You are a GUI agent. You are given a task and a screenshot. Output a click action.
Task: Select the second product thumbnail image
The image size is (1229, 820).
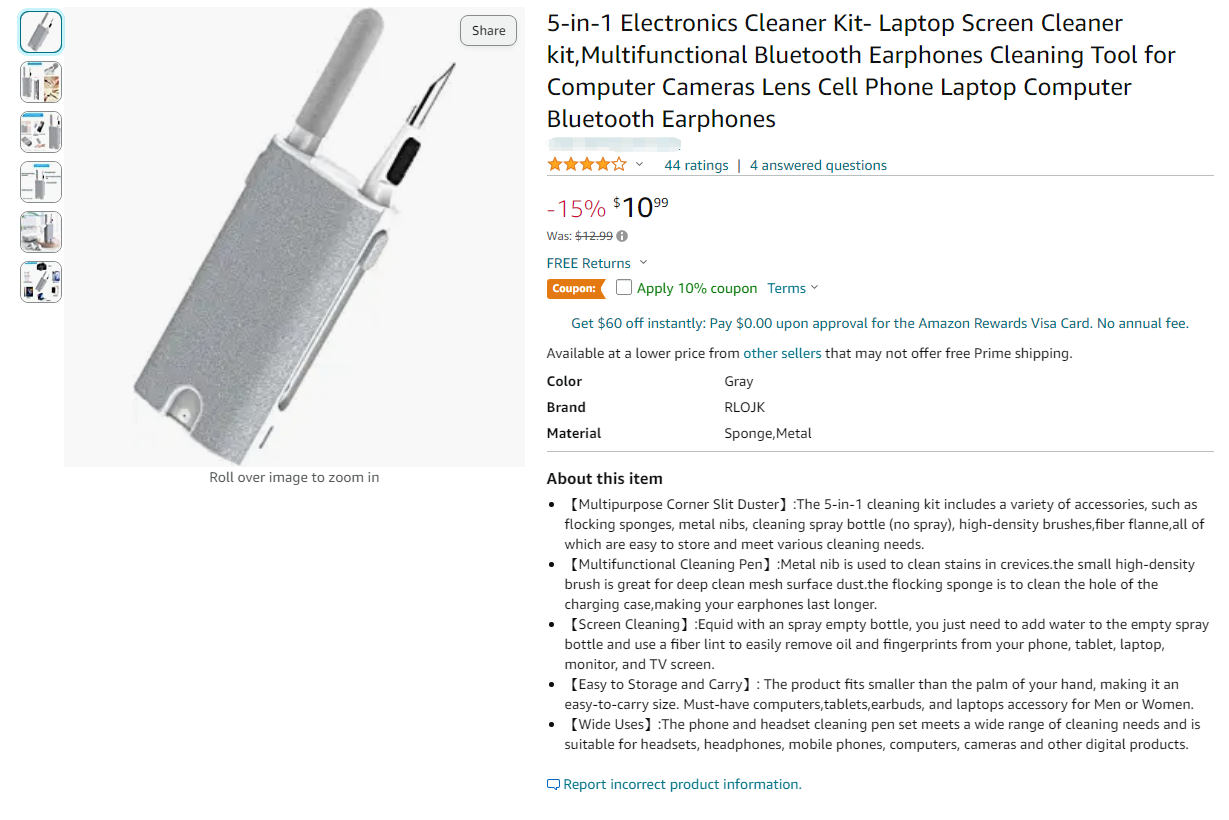coord(41,82)
